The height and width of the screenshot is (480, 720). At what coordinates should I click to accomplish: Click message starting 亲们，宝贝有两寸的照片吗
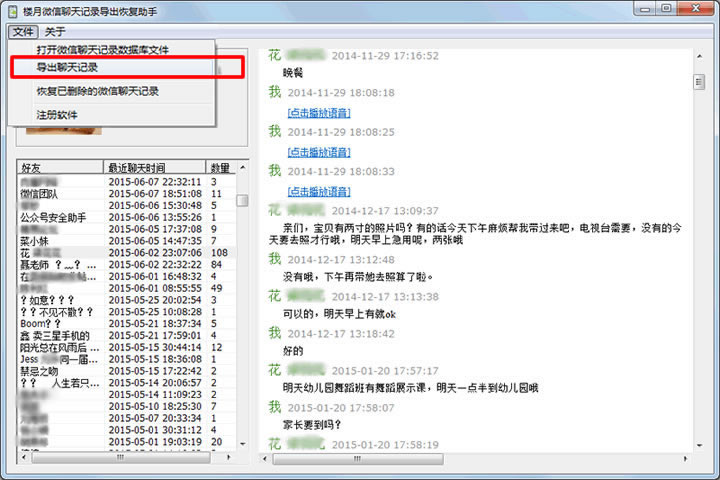[475, 234]
